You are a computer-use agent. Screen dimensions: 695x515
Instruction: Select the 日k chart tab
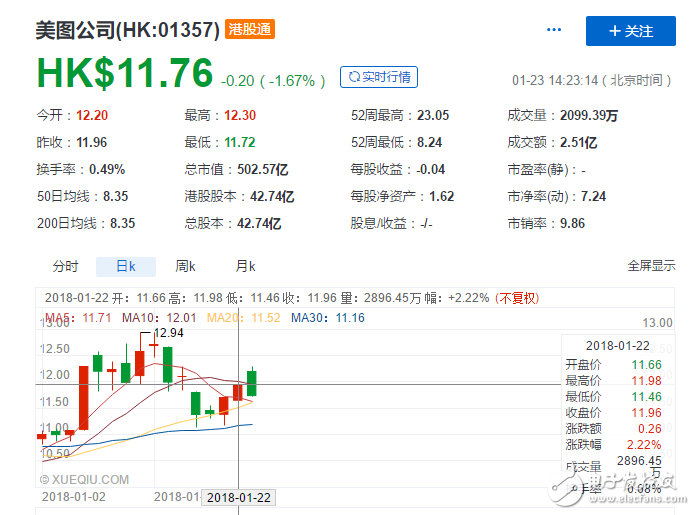coord(126,266)
